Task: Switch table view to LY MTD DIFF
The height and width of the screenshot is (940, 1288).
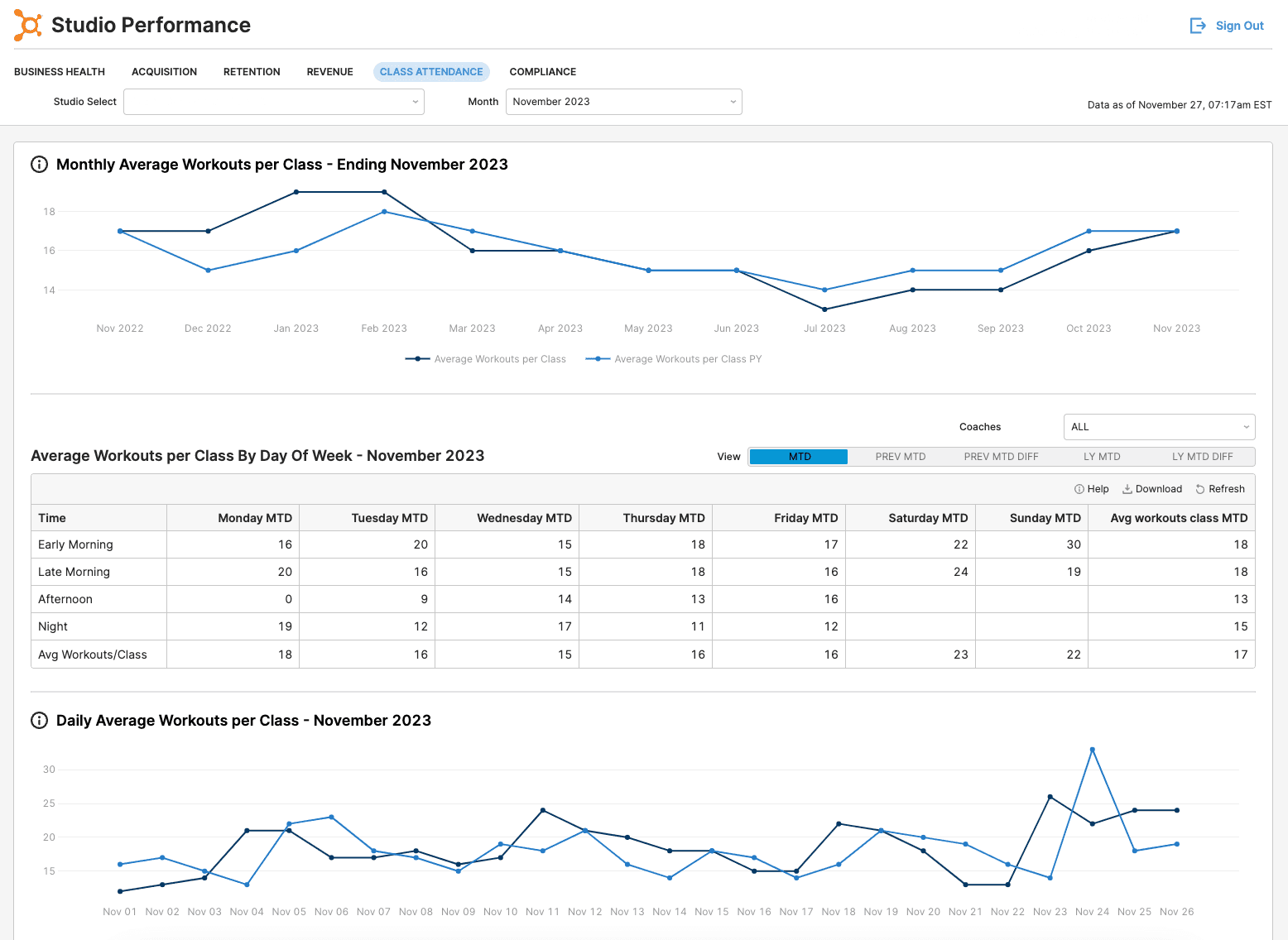Action: 1202,457
